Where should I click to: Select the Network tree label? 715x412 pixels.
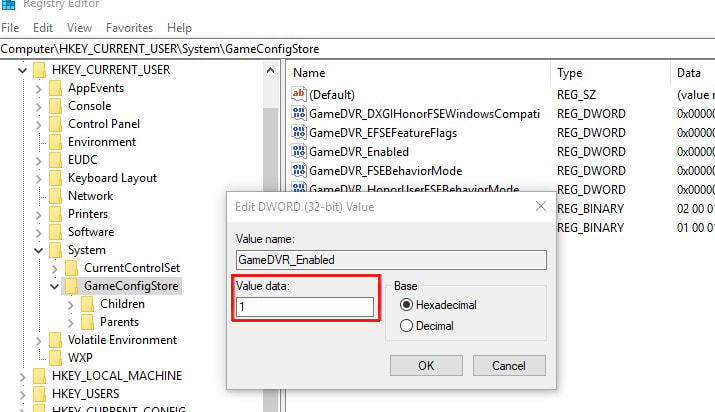91,196
